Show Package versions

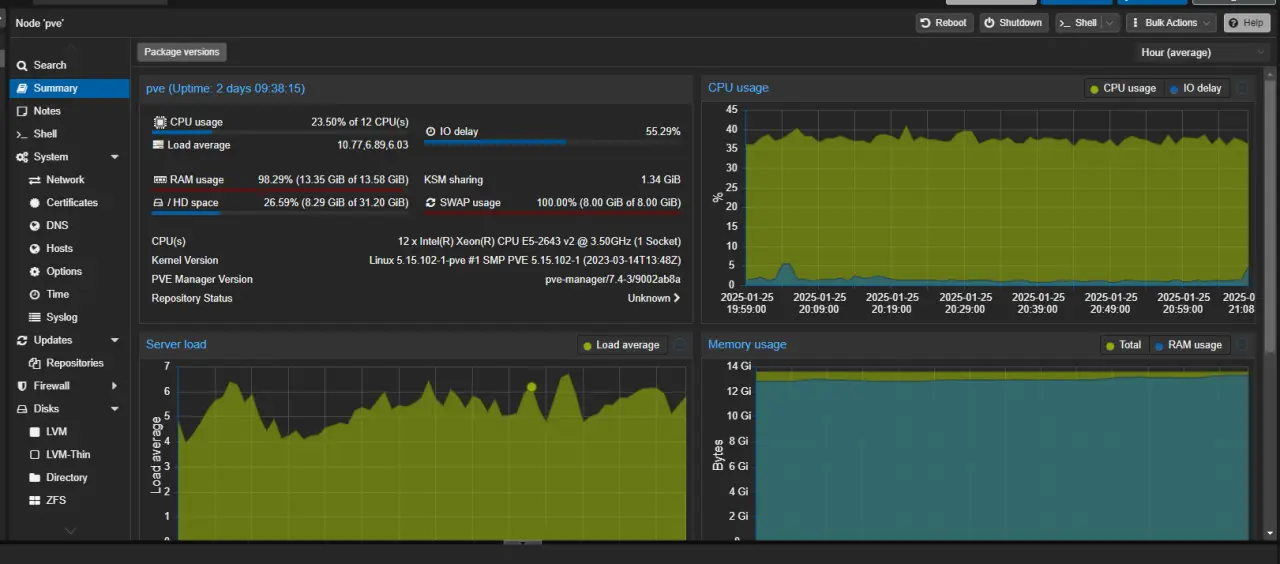[x=181, y=52]
